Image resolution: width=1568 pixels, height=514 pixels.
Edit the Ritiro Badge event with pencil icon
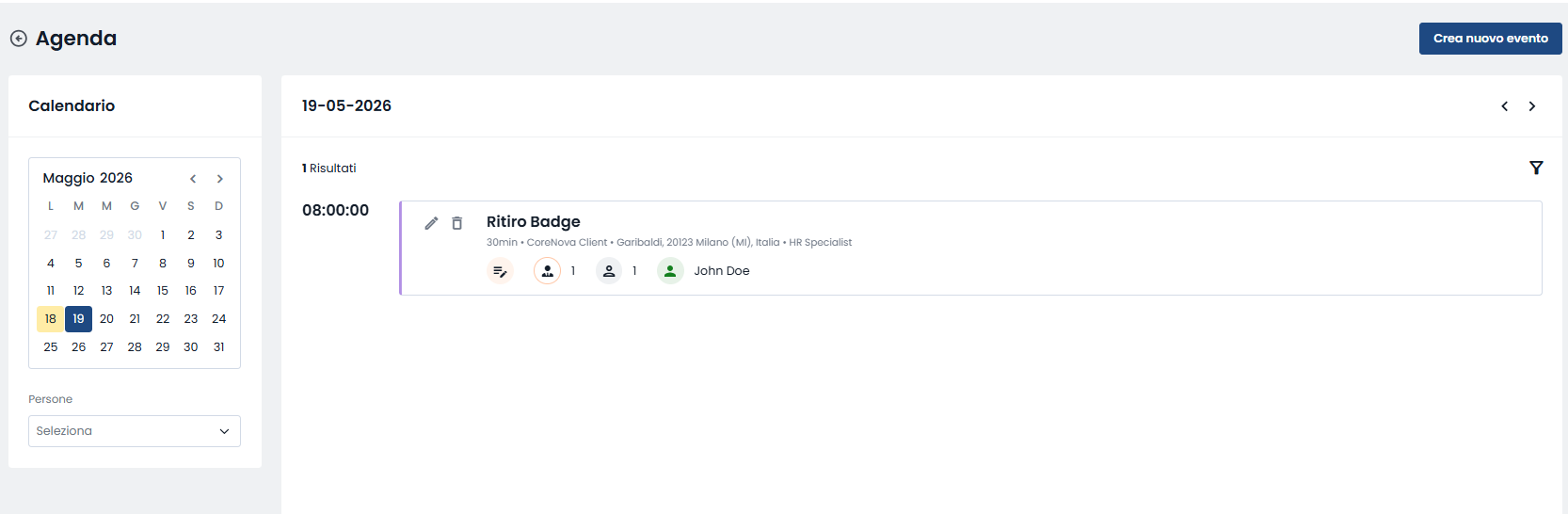click(431, 223)
